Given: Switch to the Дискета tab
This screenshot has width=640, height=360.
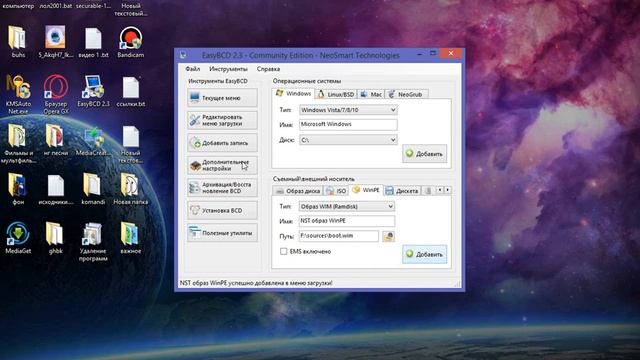Looking at the screenshot, I should [x=402, y=191].
